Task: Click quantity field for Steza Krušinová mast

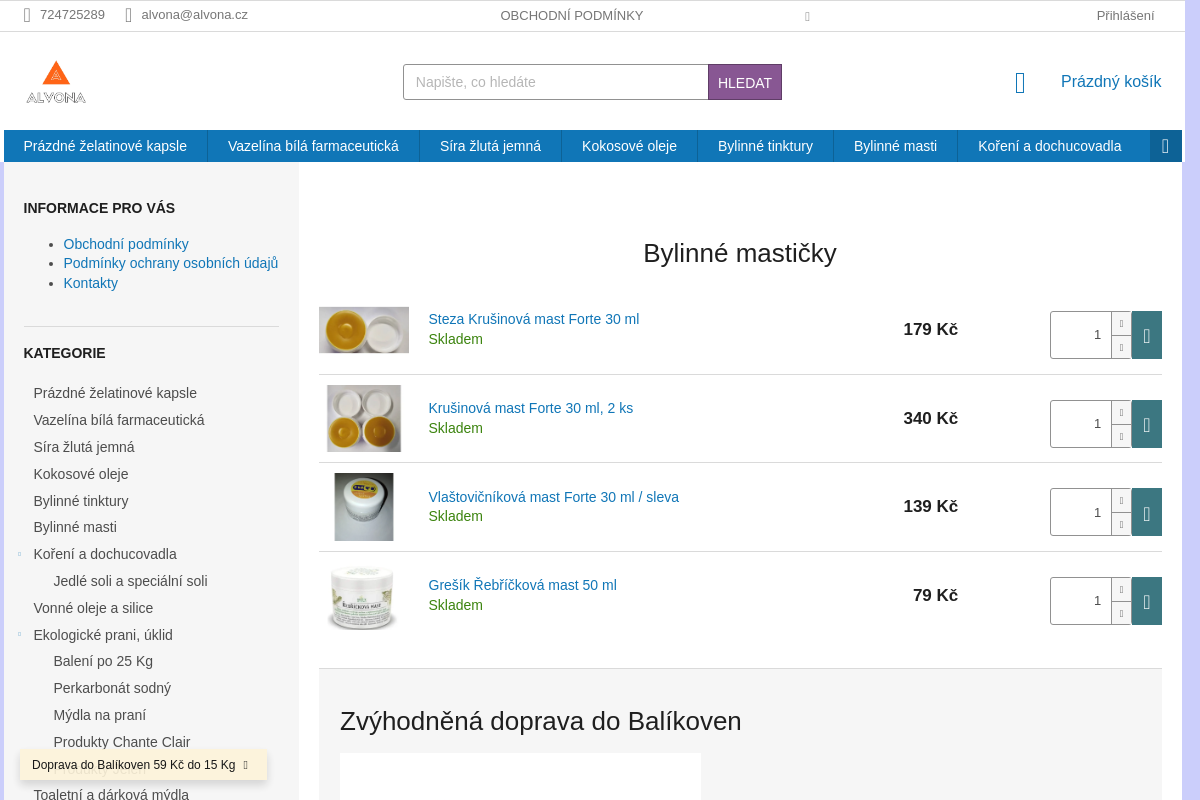Action: (x=1081, y=335)
